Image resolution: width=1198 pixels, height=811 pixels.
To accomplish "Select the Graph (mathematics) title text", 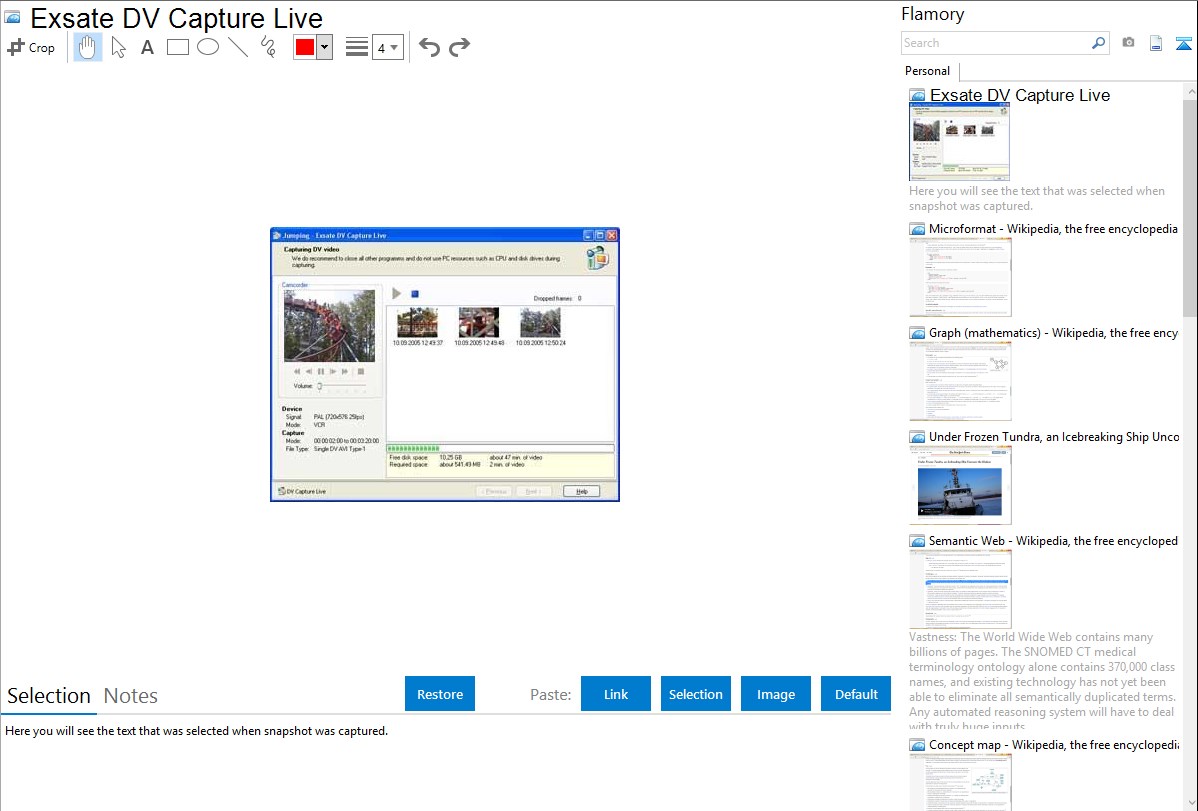I will pyautogui.click(x=1053, y=333).
